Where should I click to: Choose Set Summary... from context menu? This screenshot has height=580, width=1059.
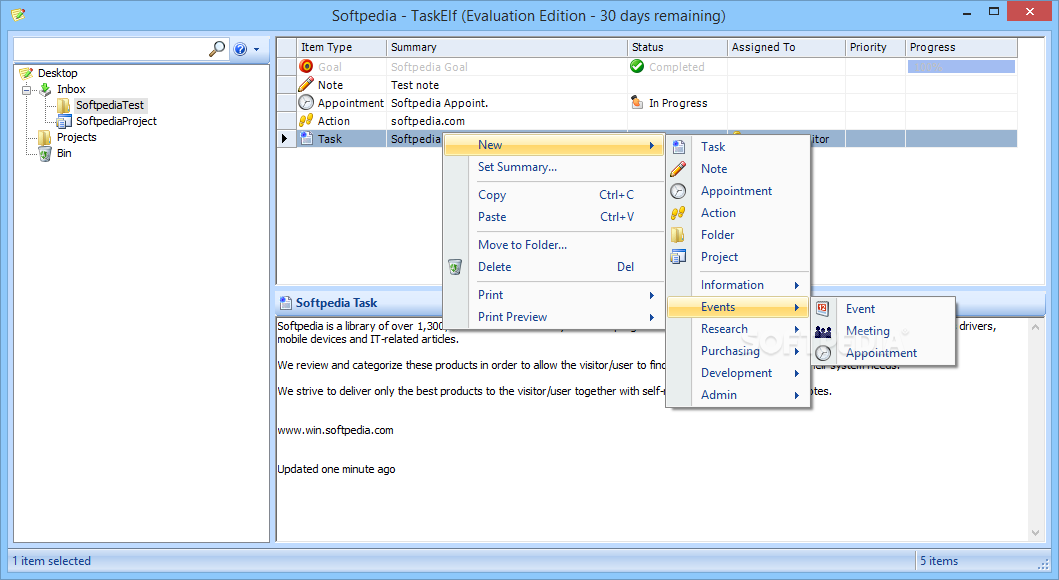554,167
